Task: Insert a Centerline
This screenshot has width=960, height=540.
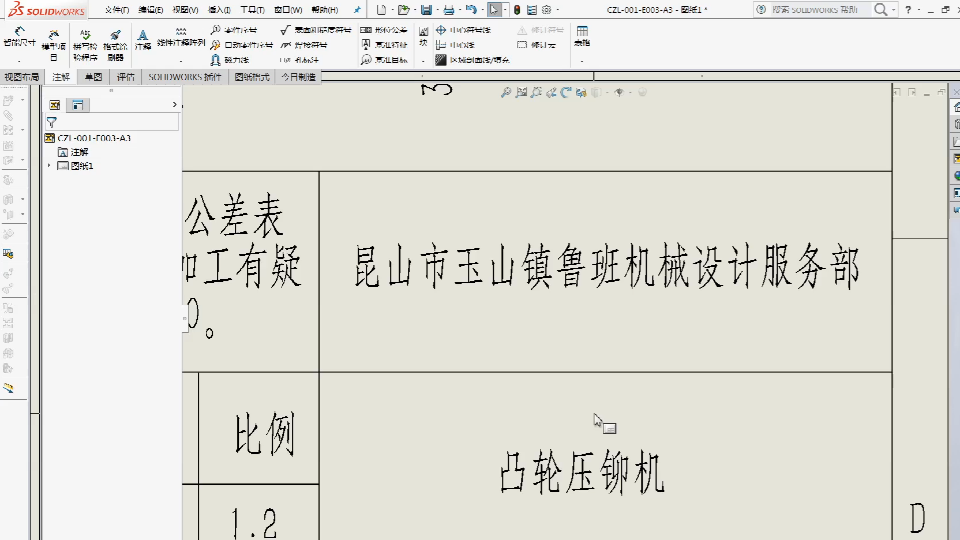Action: [x=456, y=45]
